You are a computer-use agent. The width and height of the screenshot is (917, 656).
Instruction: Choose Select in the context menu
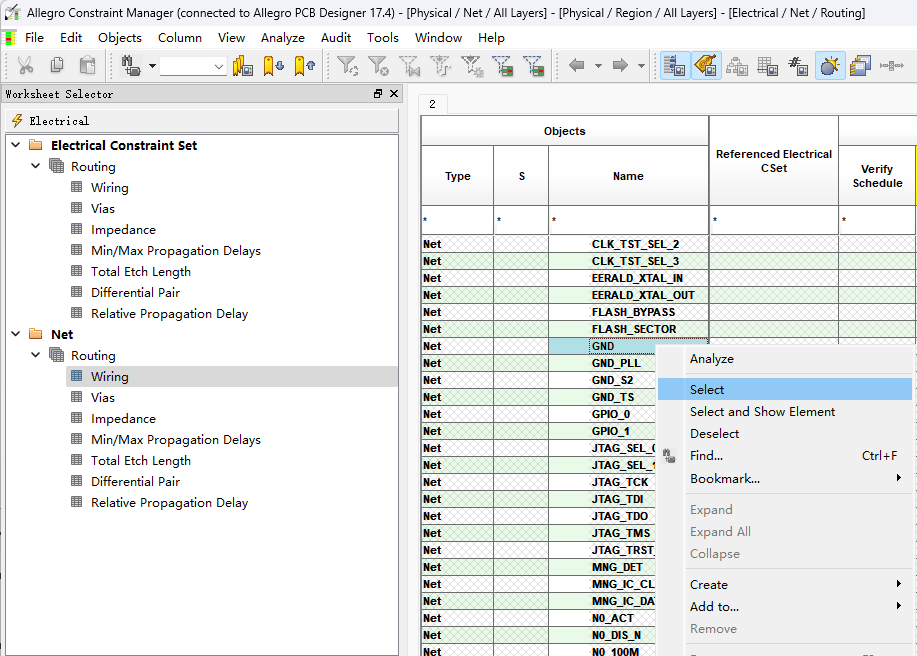click(x=784, y=389)
